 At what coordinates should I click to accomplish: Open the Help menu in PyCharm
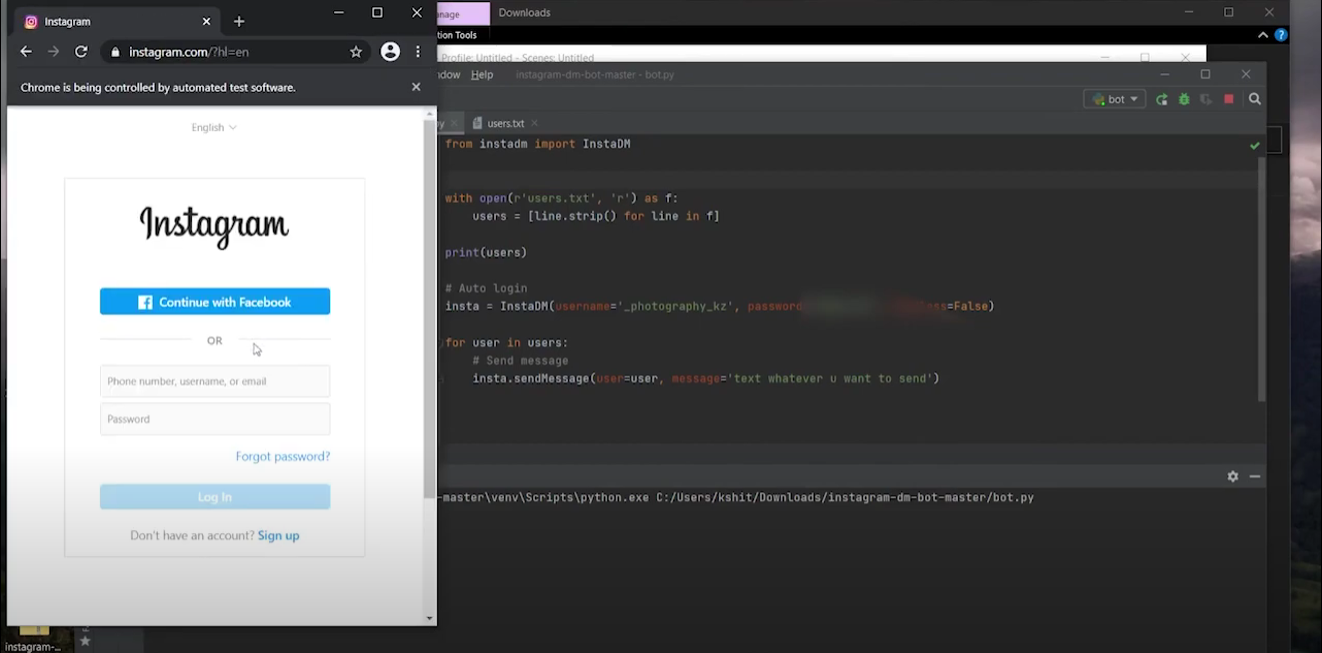click(x=482, y=75)
